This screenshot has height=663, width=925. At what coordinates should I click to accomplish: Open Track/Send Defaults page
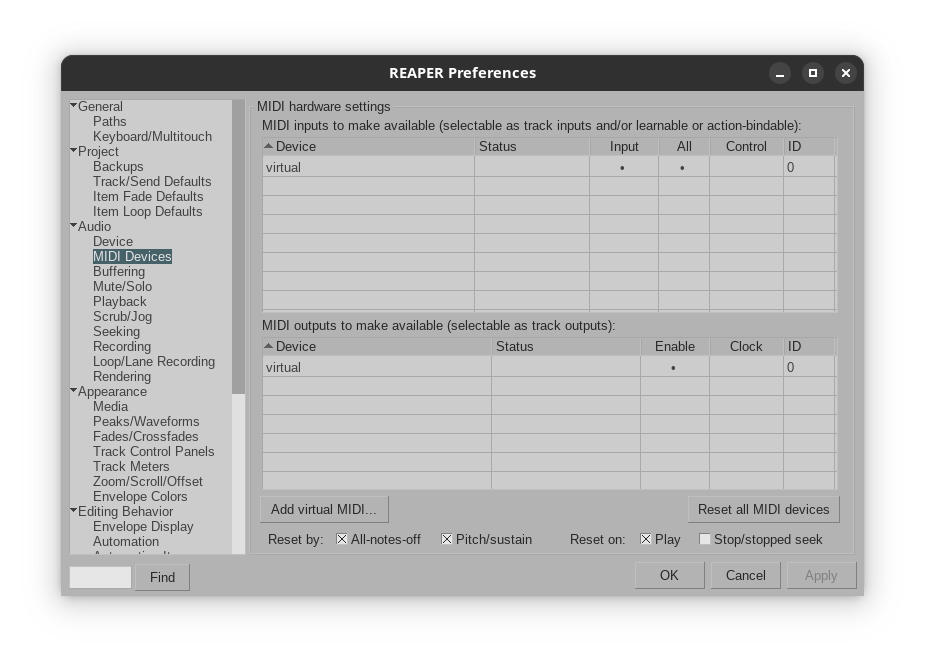click(152, 181)
